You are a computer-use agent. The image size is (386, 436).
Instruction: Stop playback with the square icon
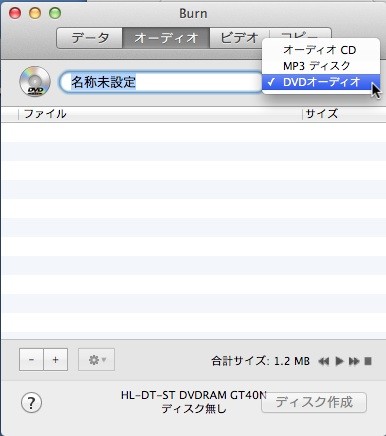[x=368, y=361]
